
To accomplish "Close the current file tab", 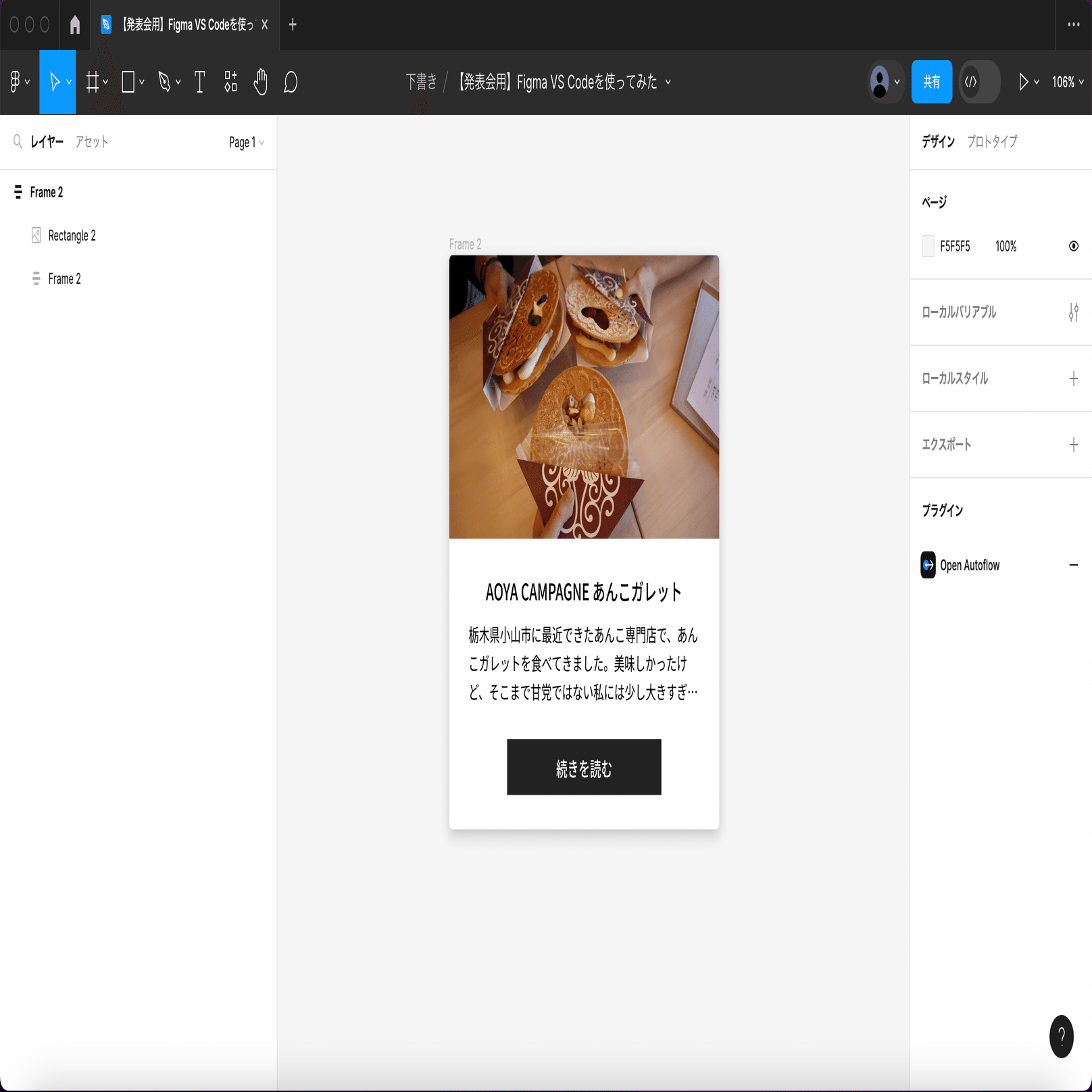I will 265,25.
